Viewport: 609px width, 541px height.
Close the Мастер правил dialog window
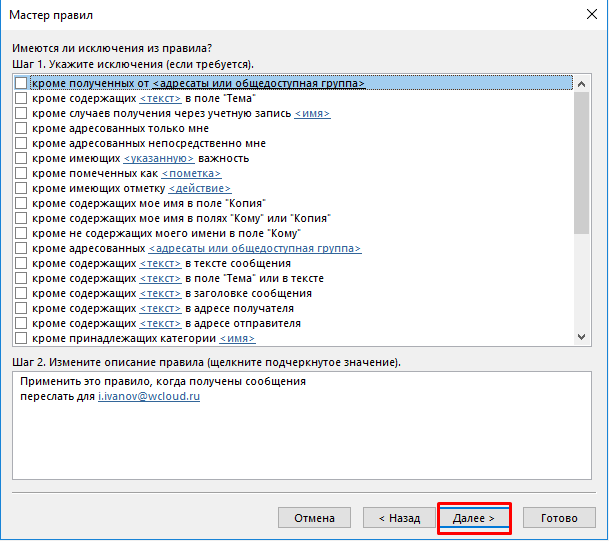pyautogui.click(x=584, y=15)
